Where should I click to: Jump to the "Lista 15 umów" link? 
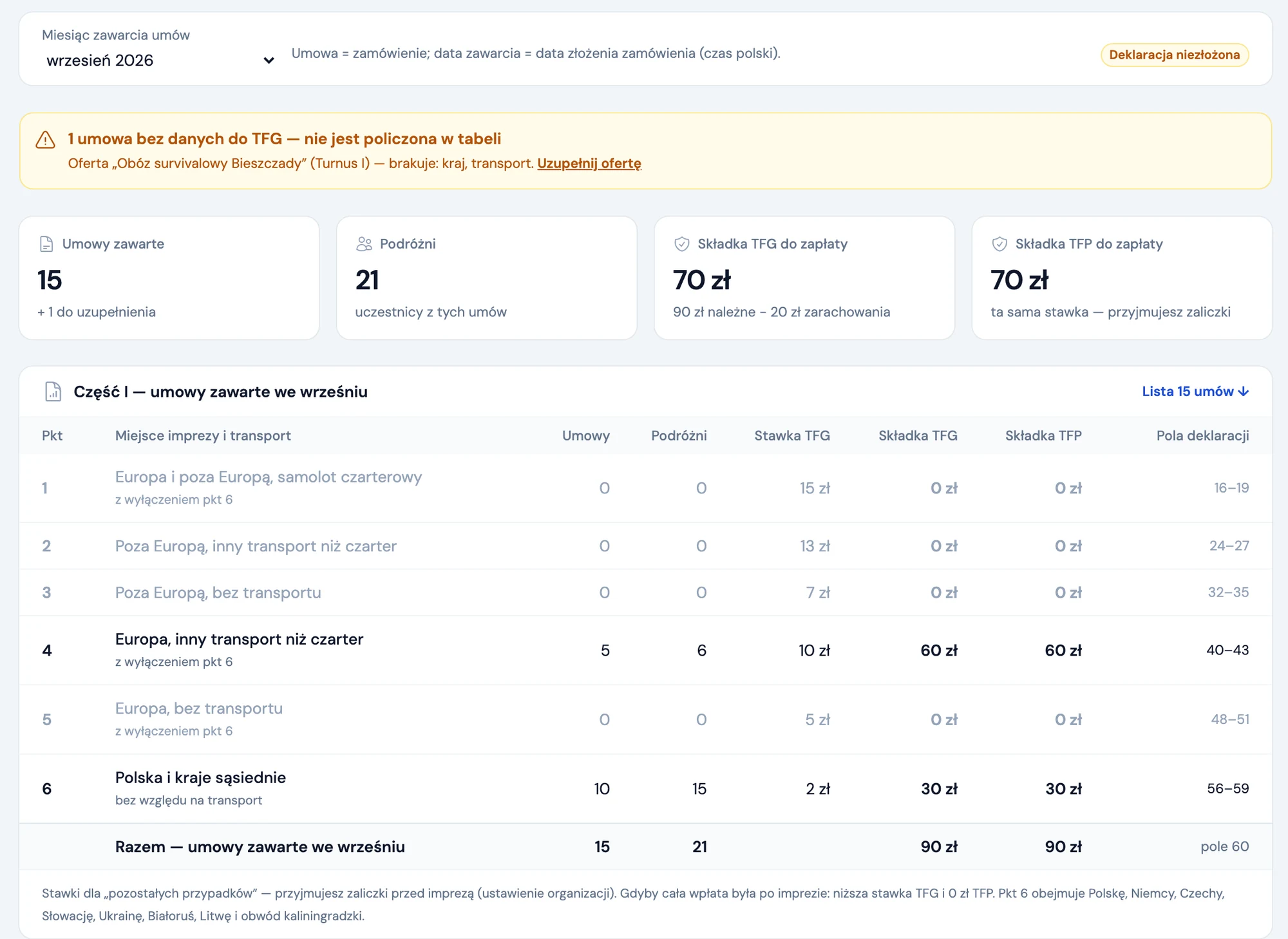coord(1195,392)
